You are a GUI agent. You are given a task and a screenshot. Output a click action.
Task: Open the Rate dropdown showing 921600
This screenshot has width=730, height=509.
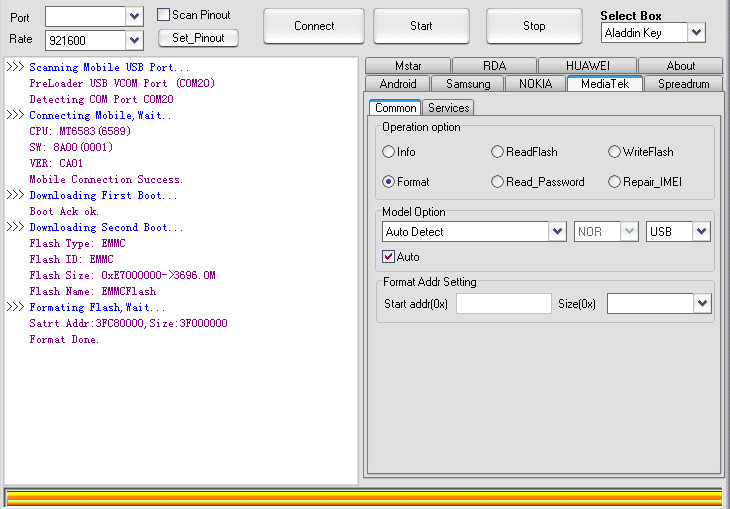[134, 40]
